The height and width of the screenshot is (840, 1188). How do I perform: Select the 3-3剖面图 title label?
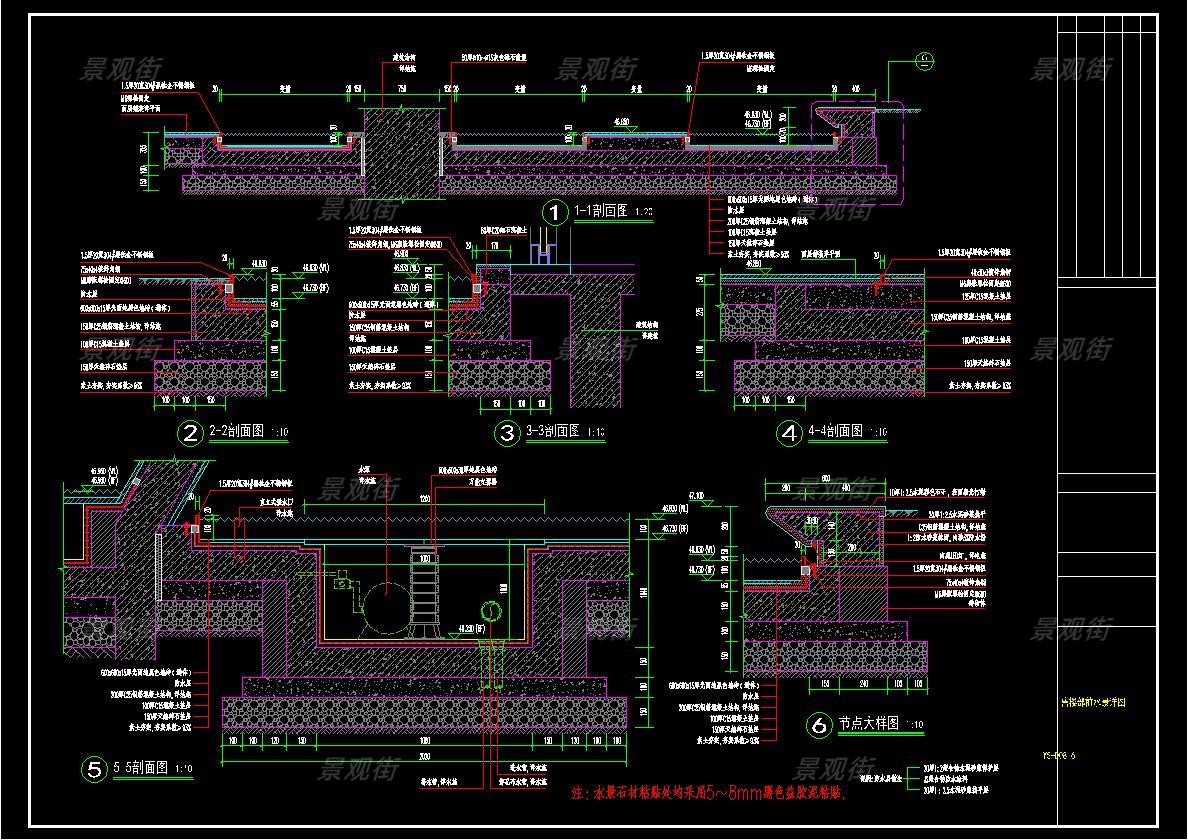[x=552, y=432]
